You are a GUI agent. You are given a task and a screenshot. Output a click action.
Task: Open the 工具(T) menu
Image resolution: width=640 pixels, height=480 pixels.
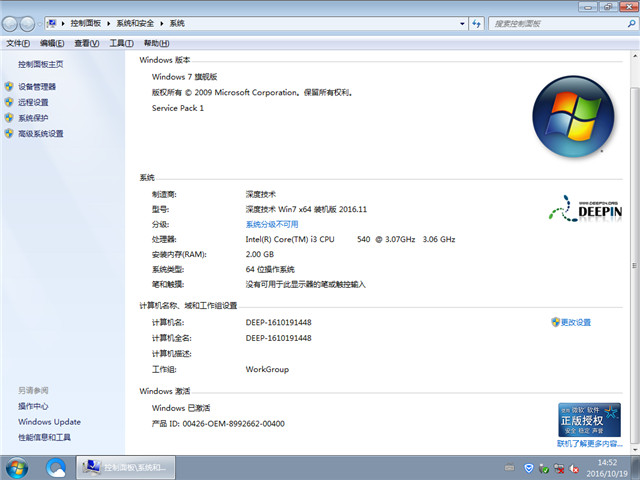click(x=121, y=43)
